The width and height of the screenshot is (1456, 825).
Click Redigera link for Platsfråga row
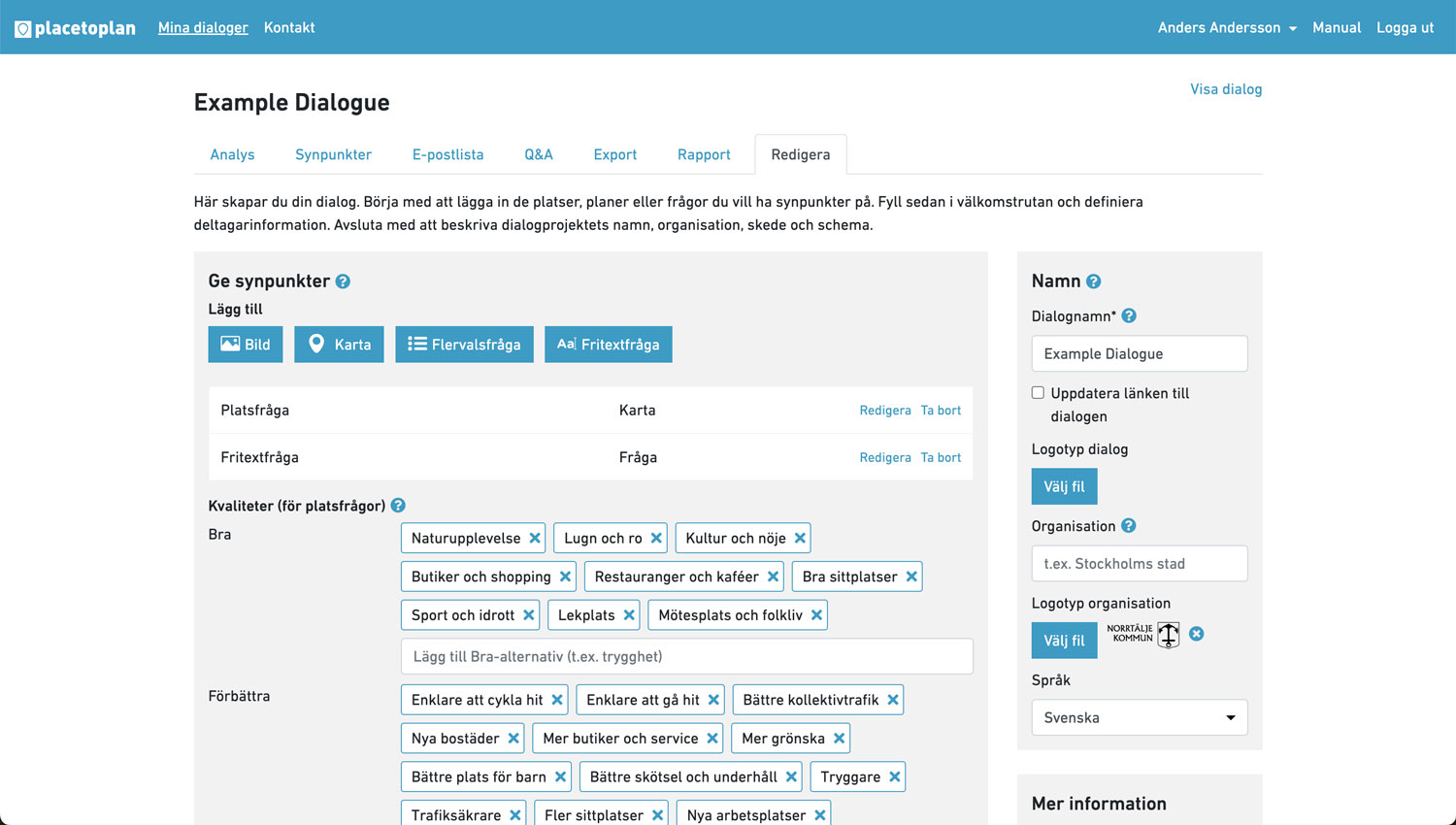884,411
